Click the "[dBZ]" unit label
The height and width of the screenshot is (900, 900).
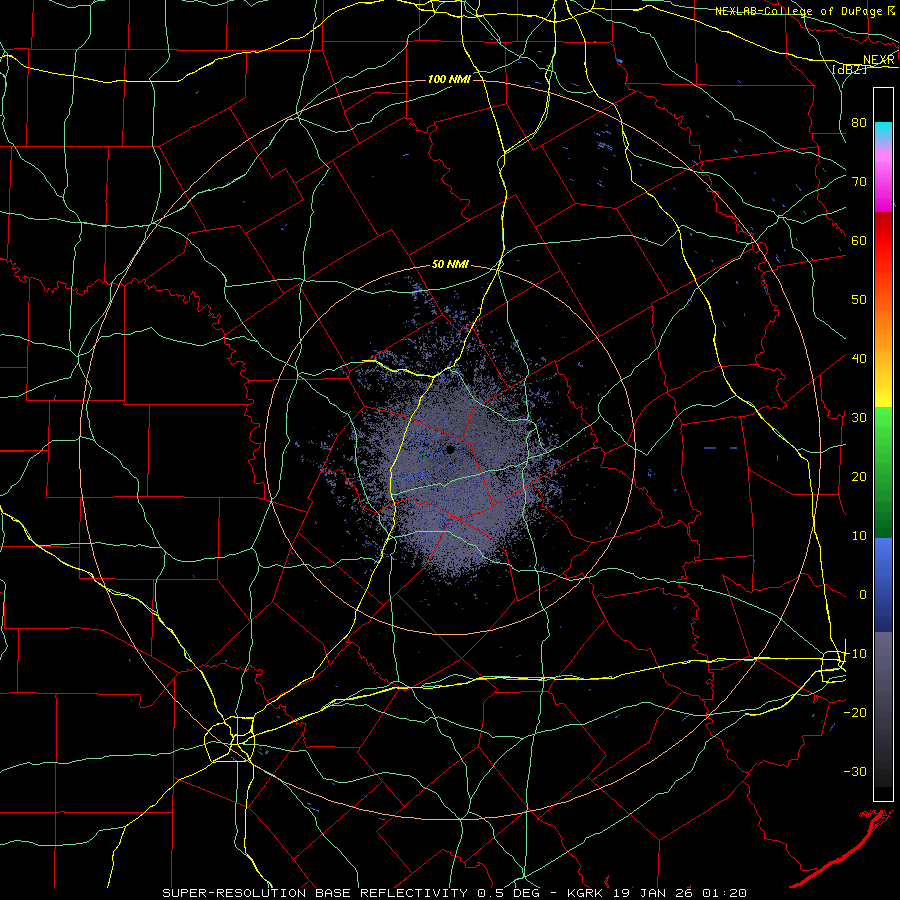849,69
